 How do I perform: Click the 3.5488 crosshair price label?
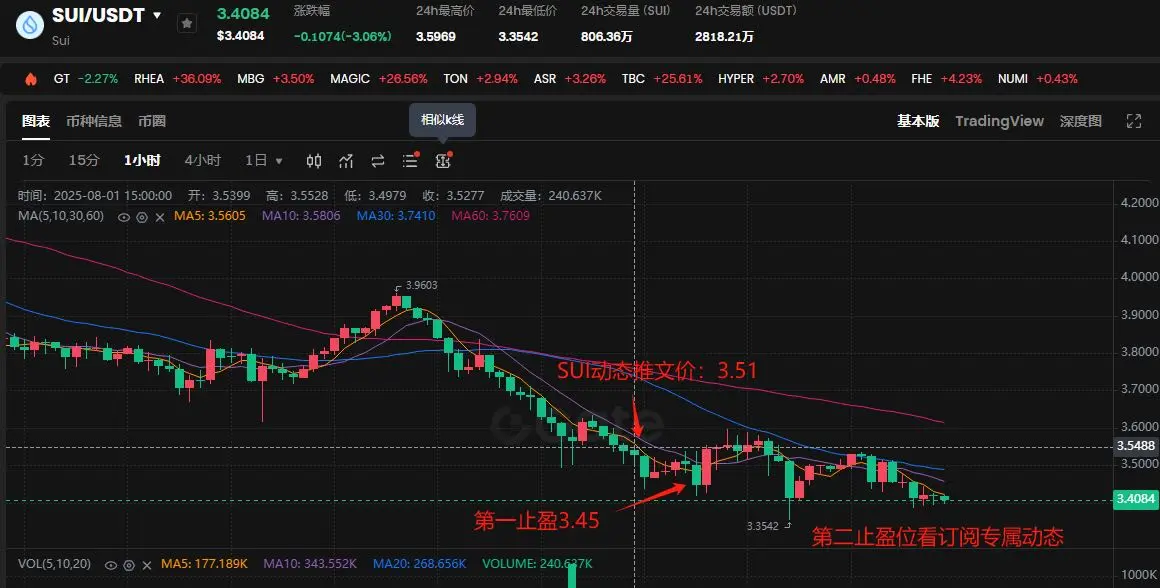pyautogui.click(x=1136, y=446)
